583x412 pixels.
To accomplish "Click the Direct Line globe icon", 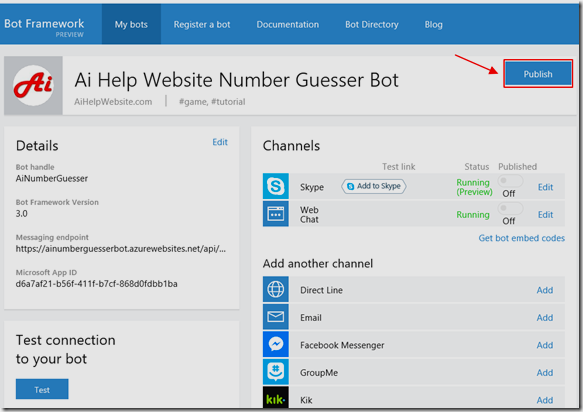I will [276, 289].
